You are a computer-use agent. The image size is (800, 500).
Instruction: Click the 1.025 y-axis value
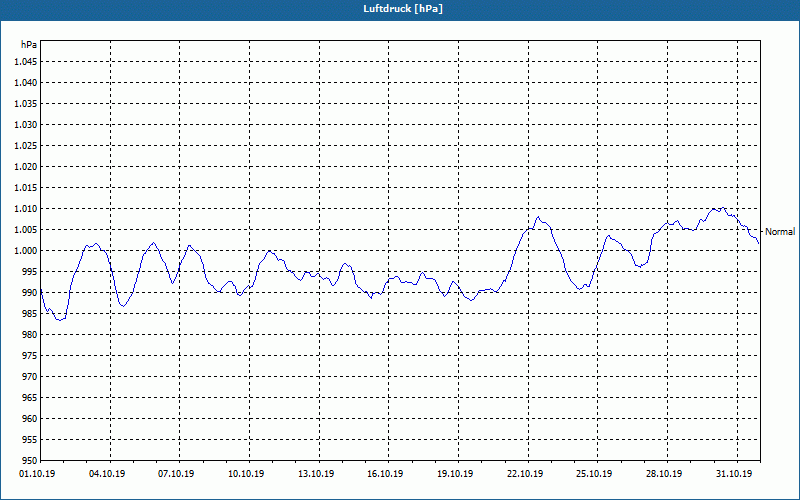click(x=27, y=145)
